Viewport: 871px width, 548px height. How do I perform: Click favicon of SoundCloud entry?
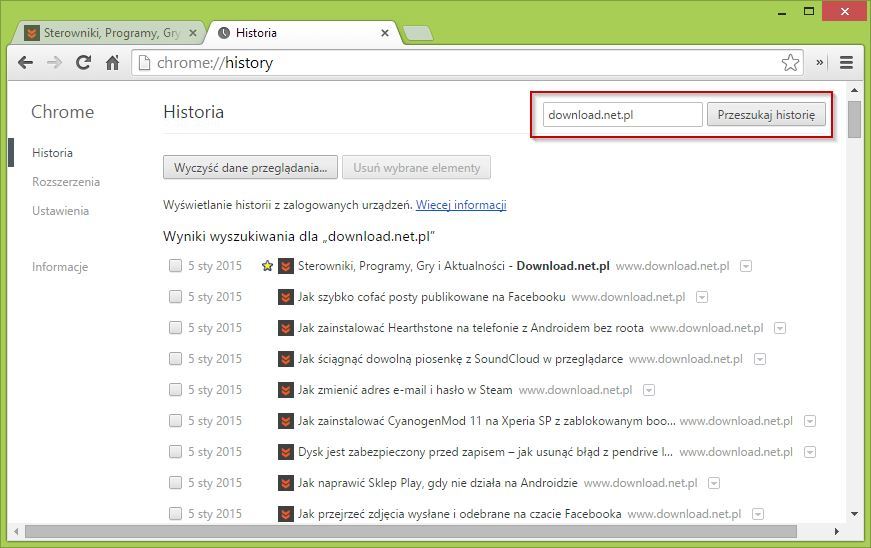pyautogui.click(x=286, y=359)
